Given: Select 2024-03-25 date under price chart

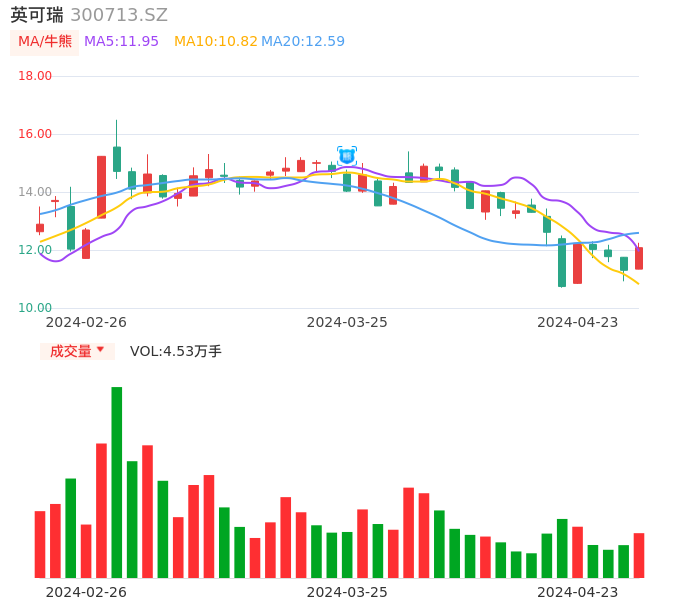Looking at the screenshot, I should pos(347,322).
